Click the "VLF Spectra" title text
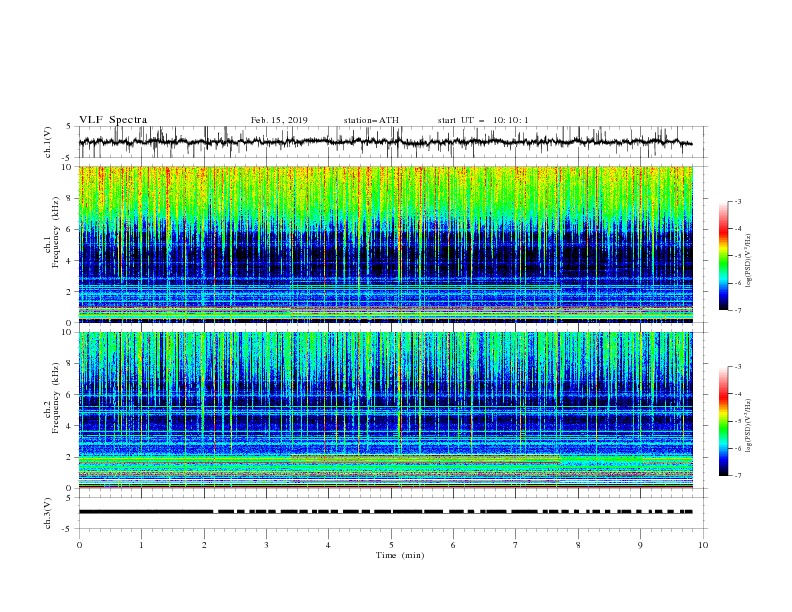The width and height of the screenshot is (792, 612). pyautogui.click(x=113, y=120)
